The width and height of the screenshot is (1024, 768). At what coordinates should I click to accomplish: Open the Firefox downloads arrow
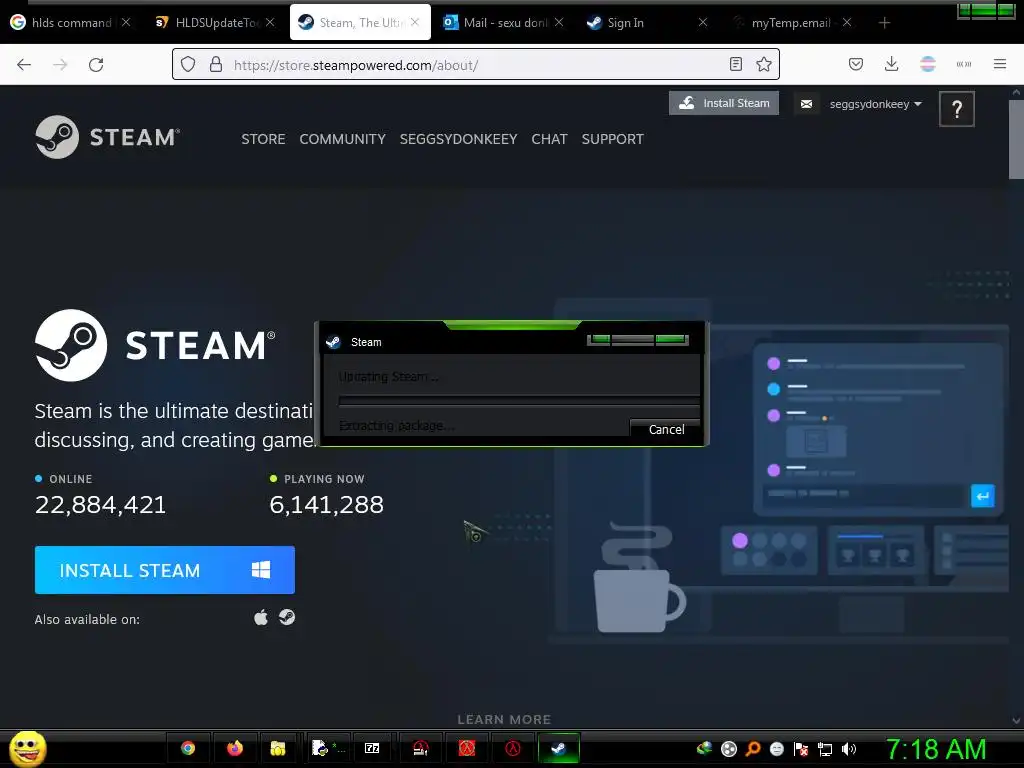click(x=891, y=64)
